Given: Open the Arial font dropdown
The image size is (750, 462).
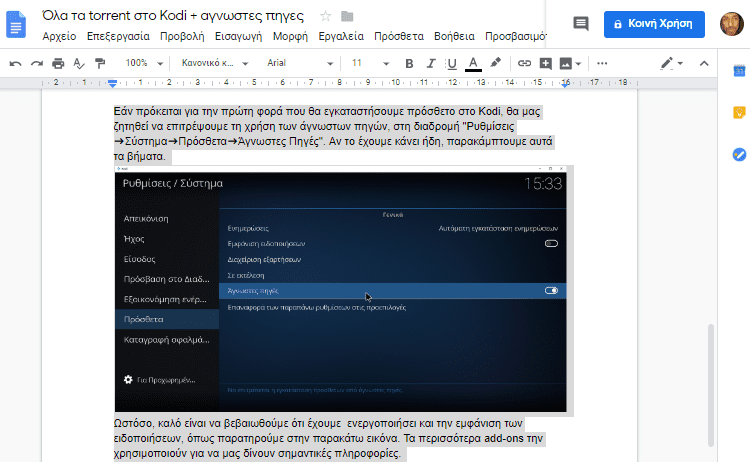Looking at the screenshot, I should (300, 63).
